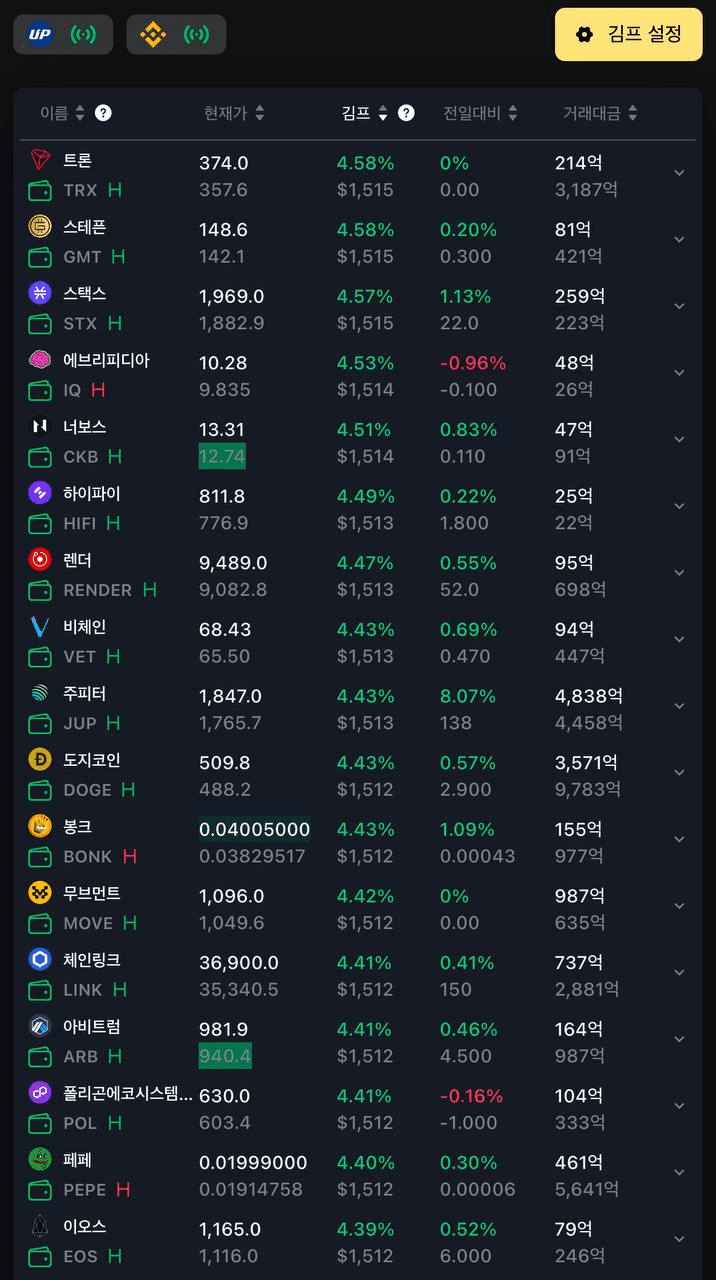Expand the 주피터 JUP row chevron
The image size is (716, 1280).
[x=679, y=706]
